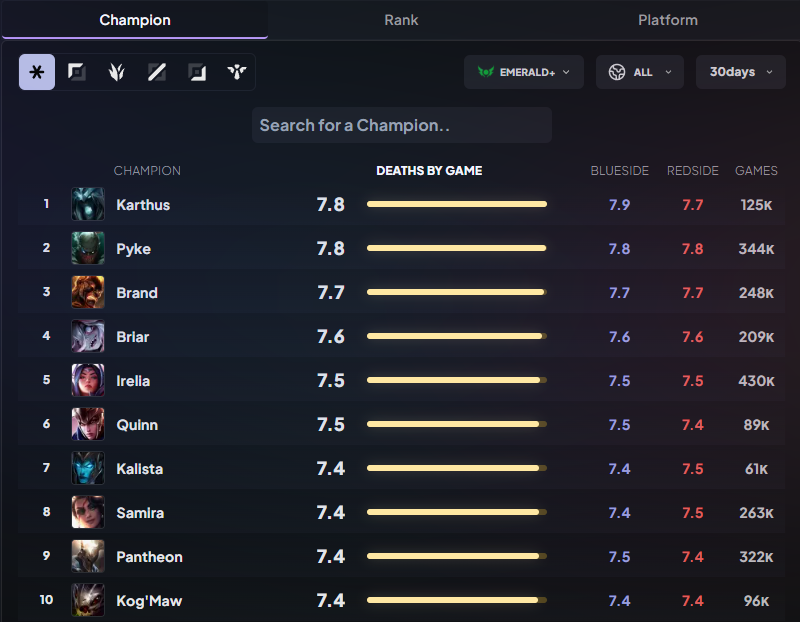800x622 pixels.
Task: Filter by support role icon
Action: [x=237, y=72]
